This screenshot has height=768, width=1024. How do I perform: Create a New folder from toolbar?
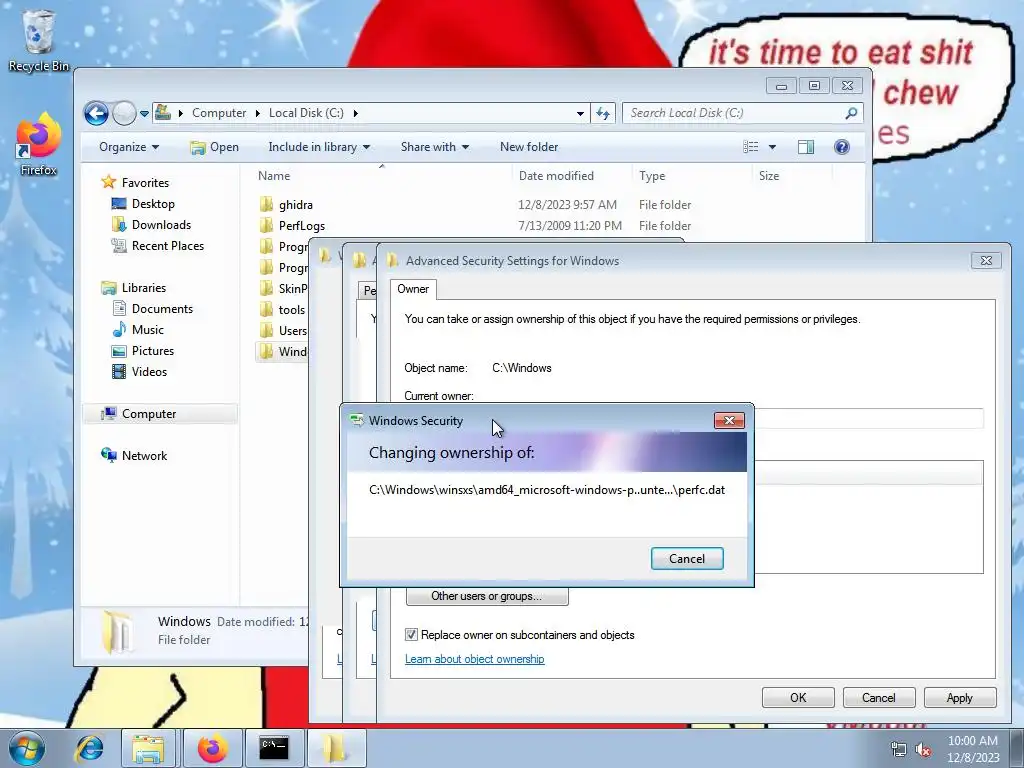(529, 147)
